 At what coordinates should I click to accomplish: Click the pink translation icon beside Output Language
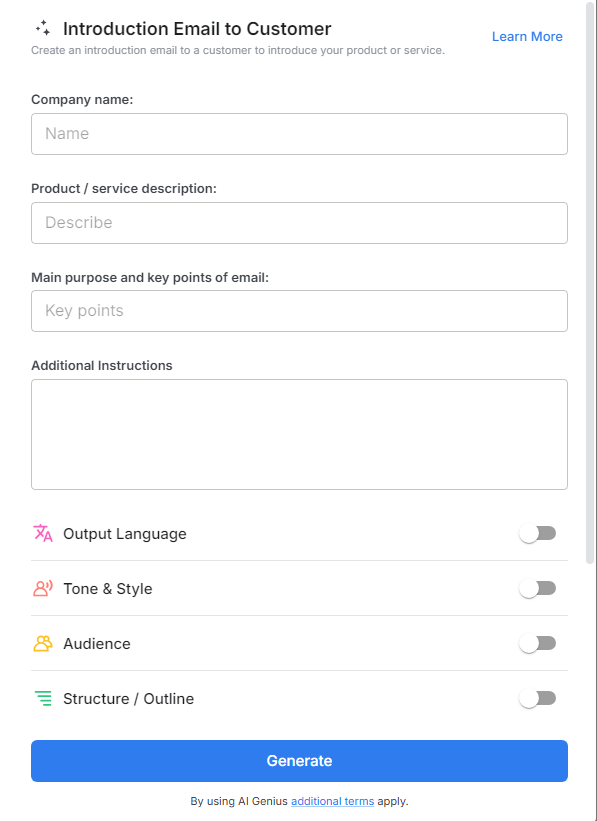coord(42,533)
